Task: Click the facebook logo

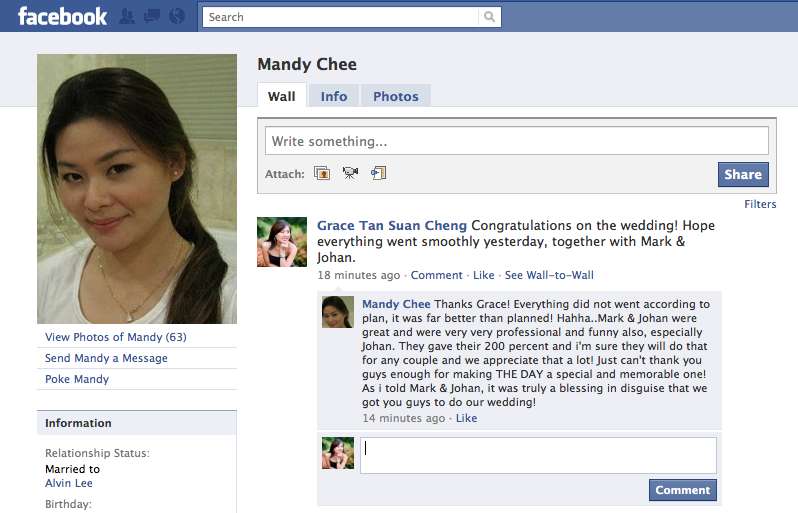Action: [63, 16]
